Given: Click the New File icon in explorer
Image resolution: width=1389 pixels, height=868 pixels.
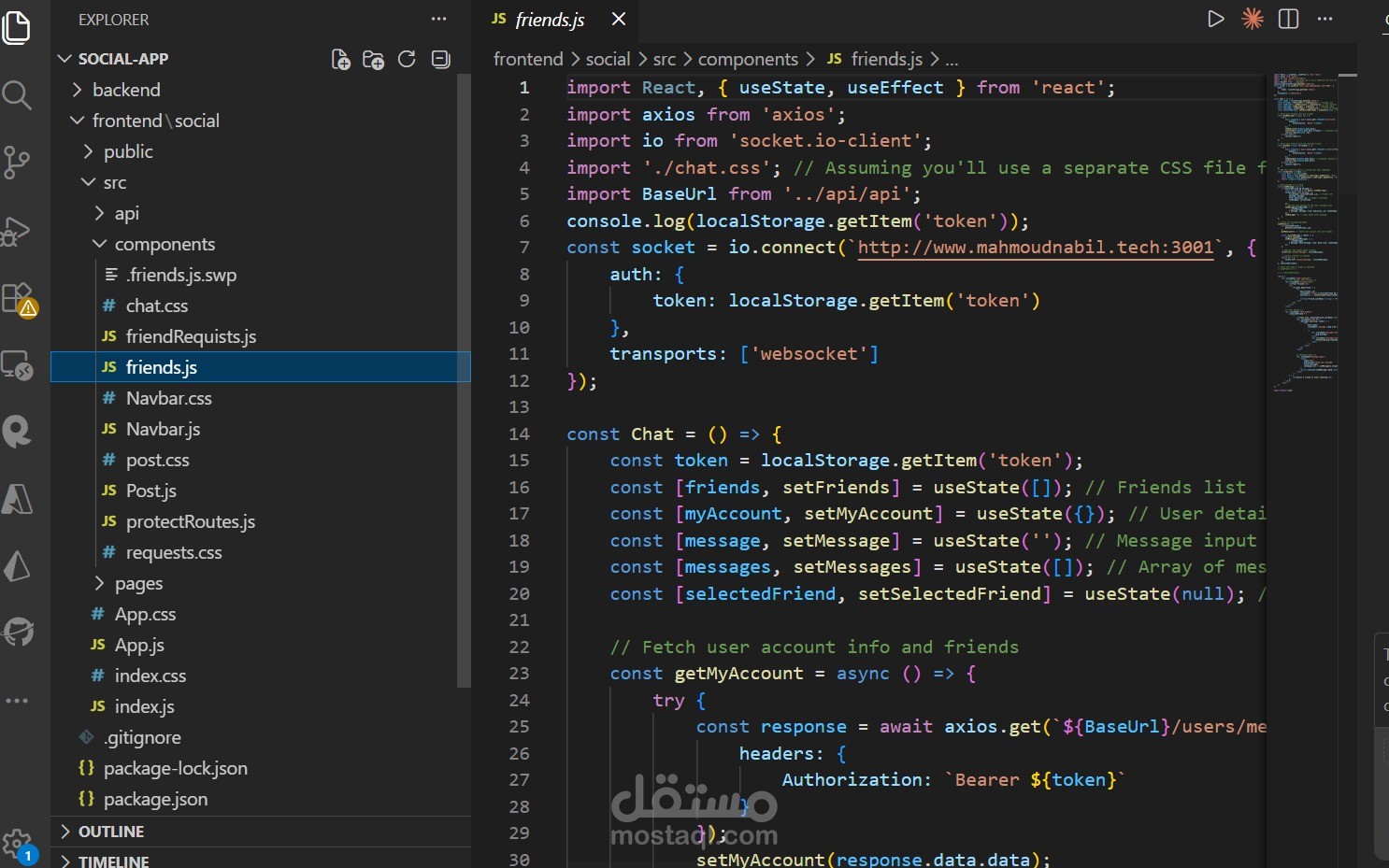Looking at the screenshot, I should [x=341, y=60].
